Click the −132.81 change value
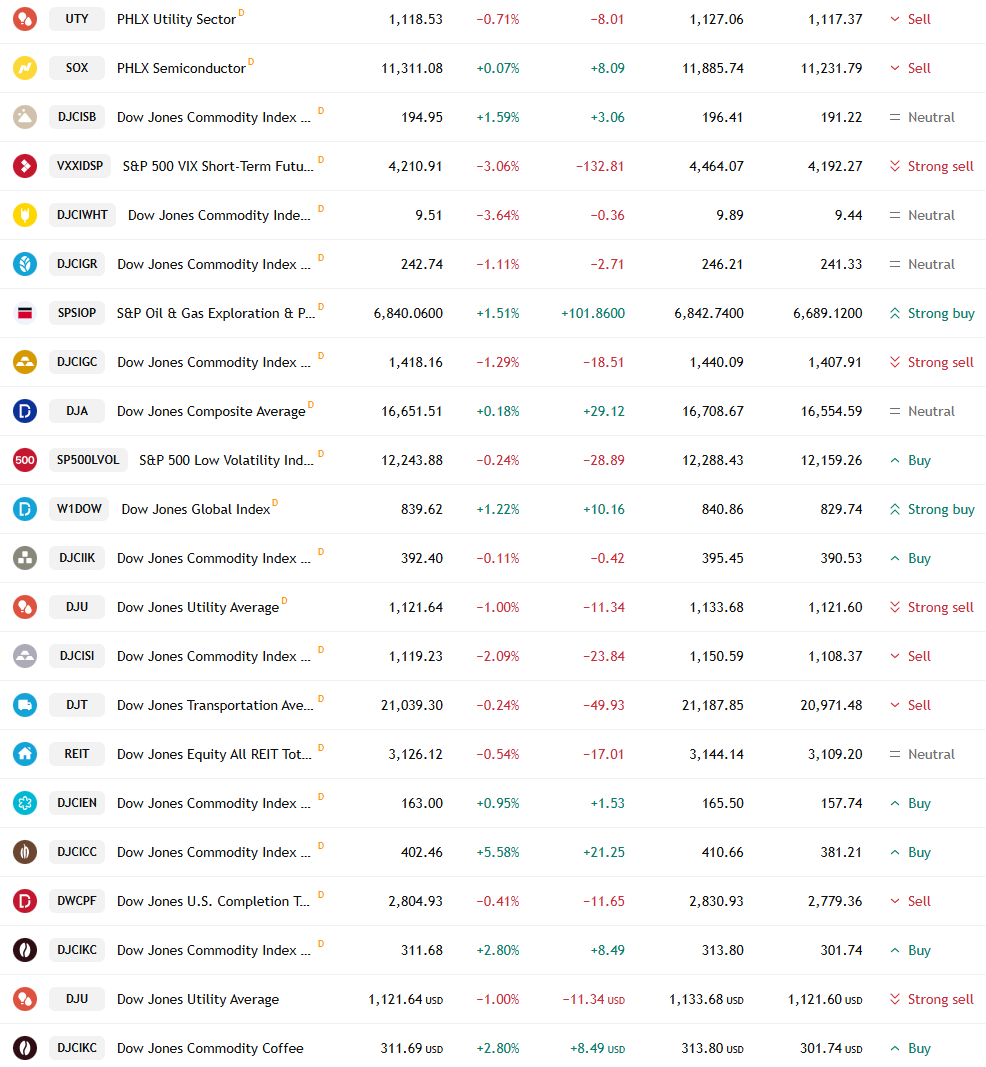The image size is (986, 1067). 599,166
